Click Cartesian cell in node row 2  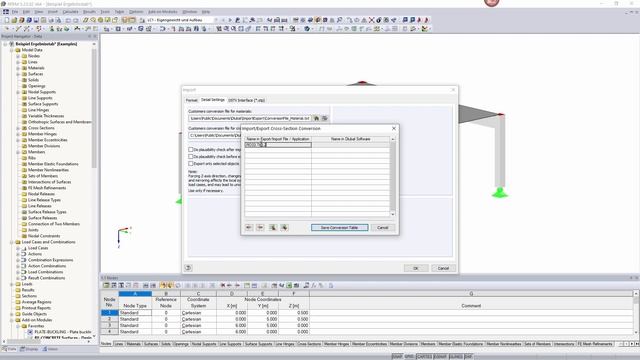coord(198,319)
